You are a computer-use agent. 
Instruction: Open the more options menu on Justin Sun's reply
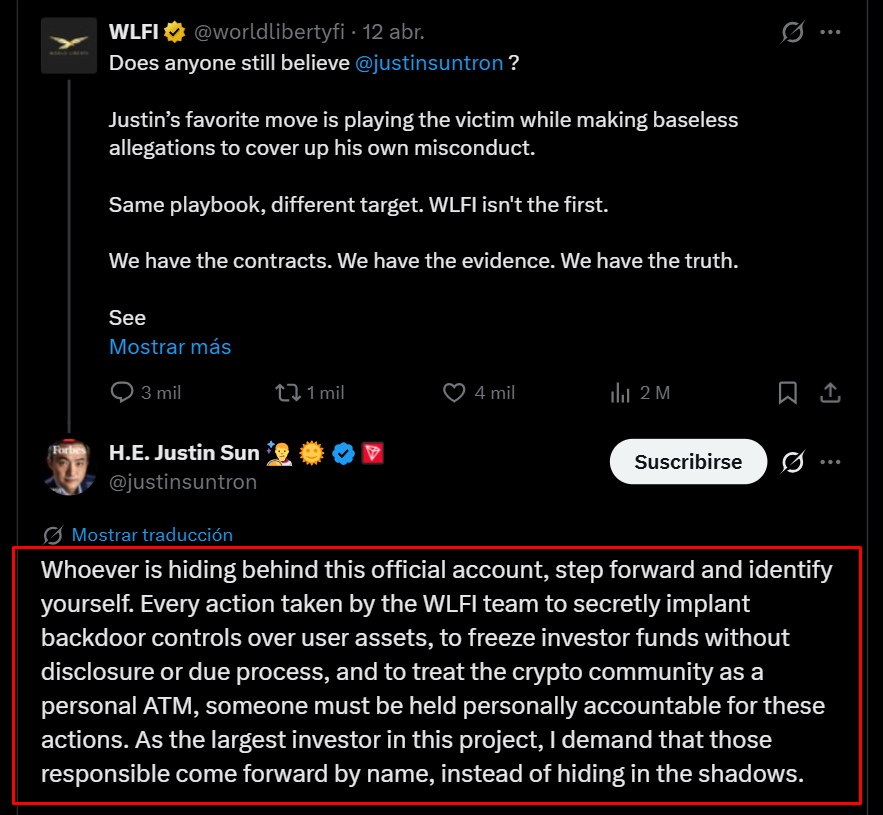point(830,462)
